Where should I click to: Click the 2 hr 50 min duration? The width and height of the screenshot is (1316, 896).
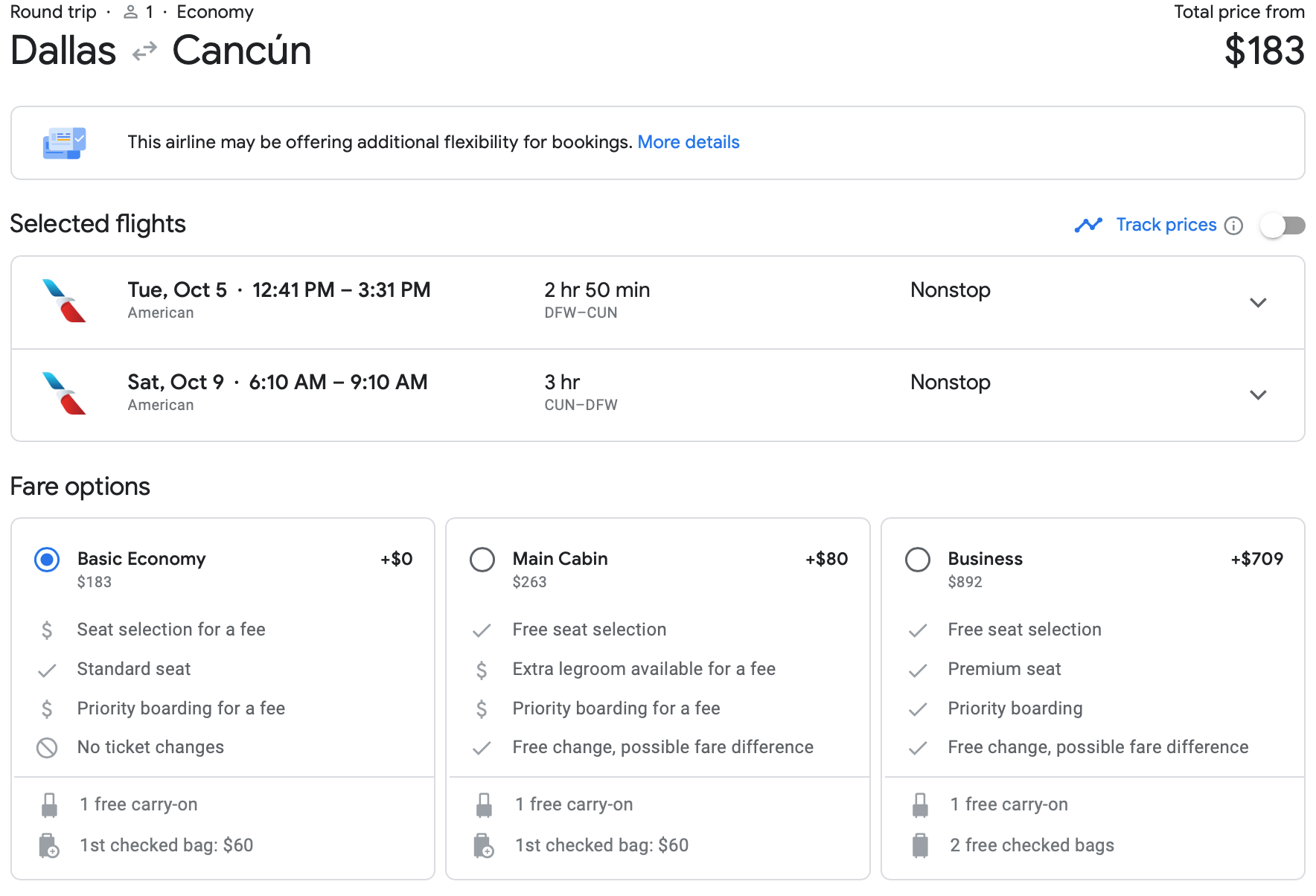598,290
